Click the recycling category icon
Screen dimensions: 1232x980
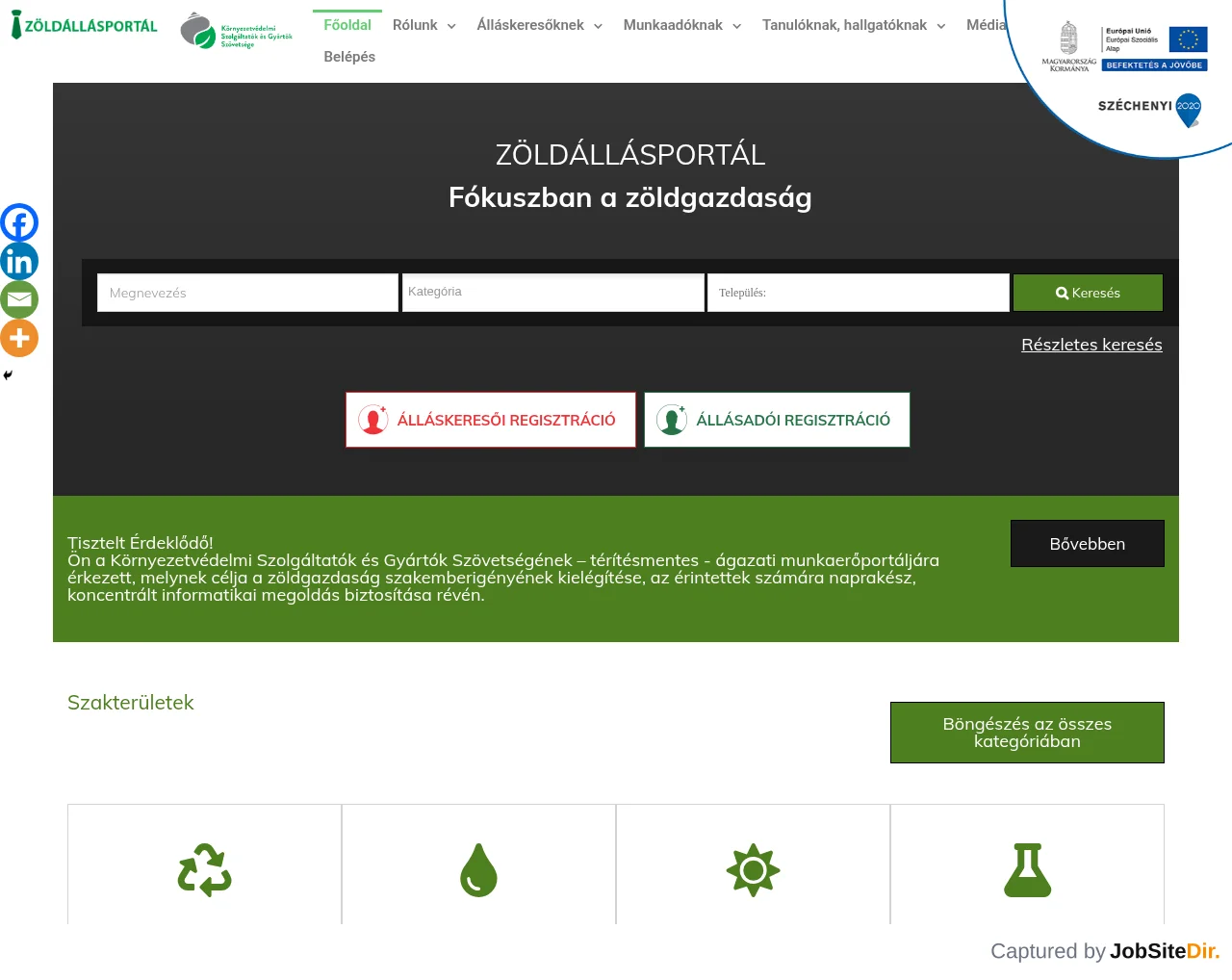205,870
